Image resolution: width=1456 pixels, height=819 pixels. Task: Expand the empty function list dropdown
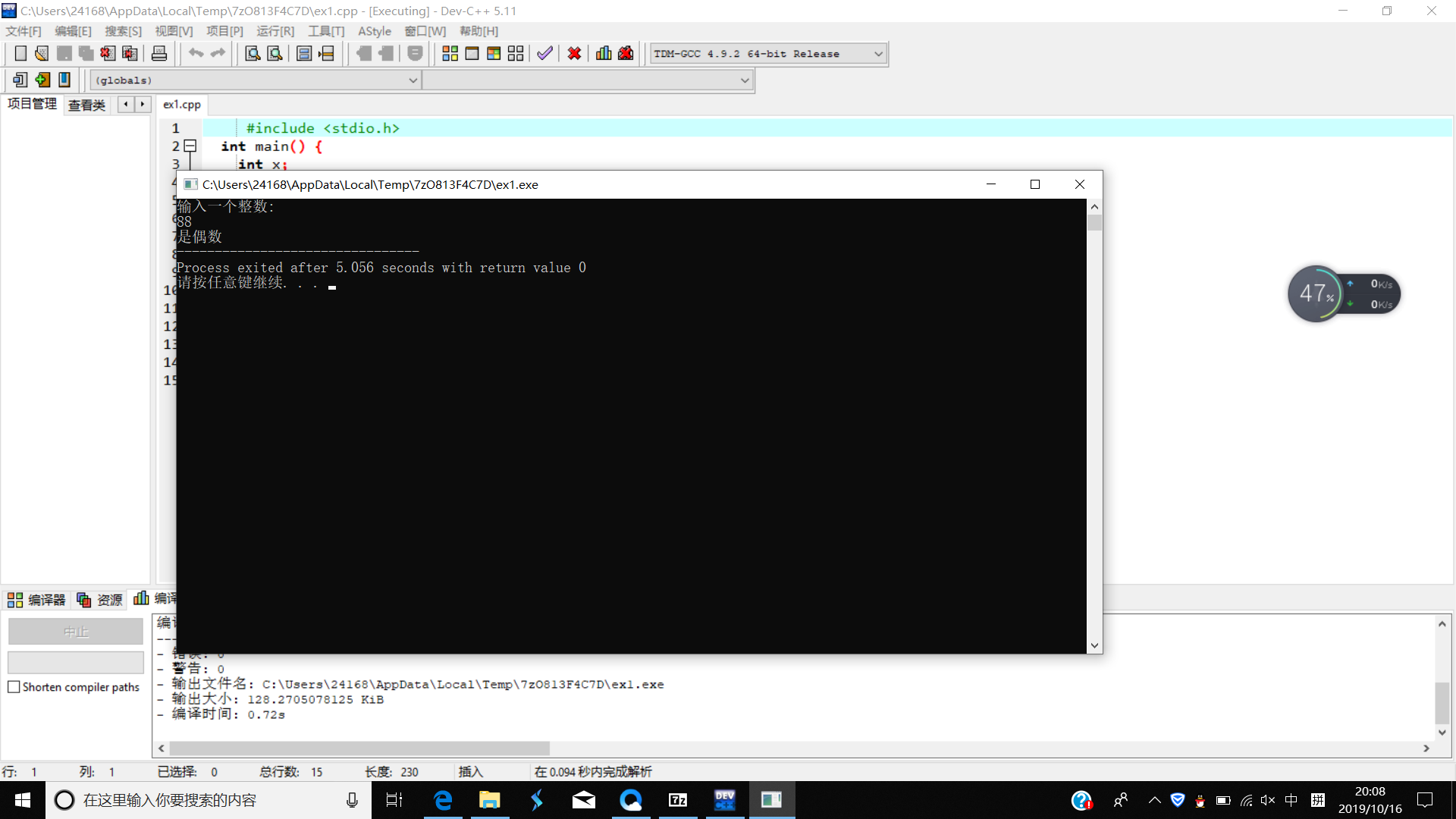(745, 80)
